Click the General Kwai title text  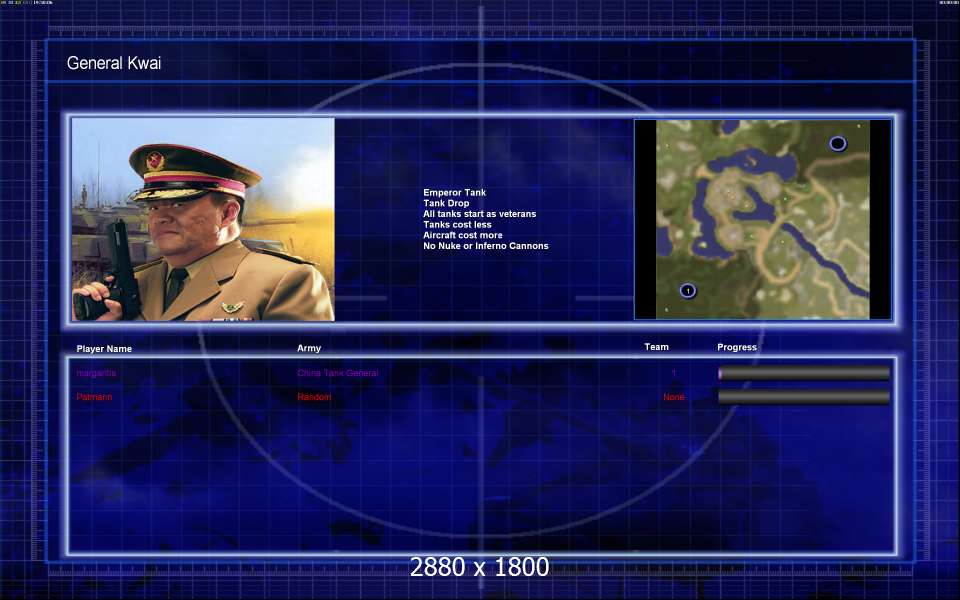coord(114,63)
